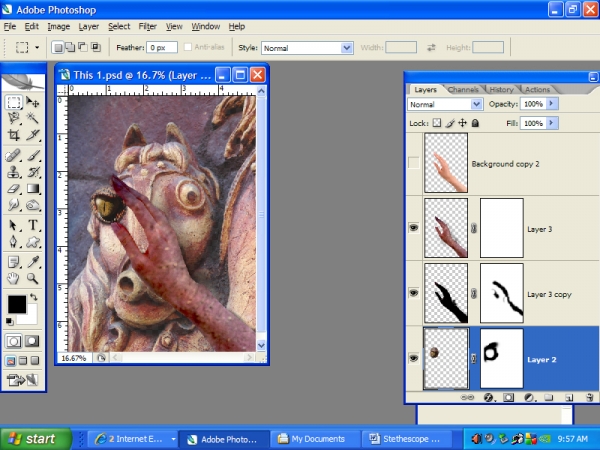Screen dimensions: 600x450
Task: Select the Hand tool
Action: (14, 278)
